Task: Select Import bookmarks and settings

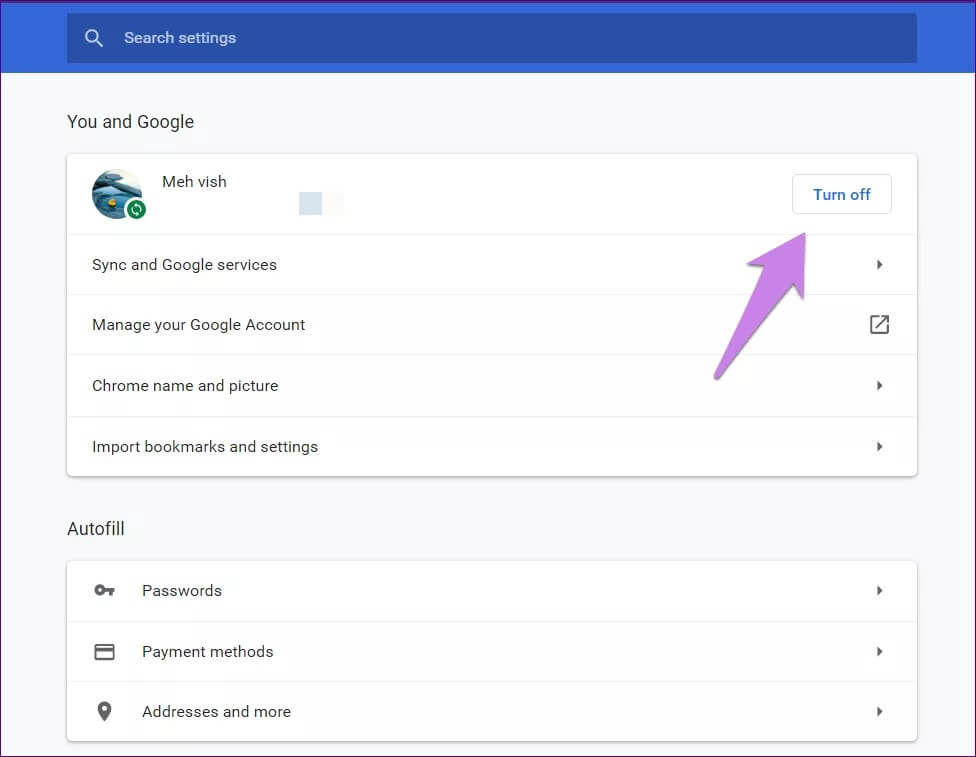Action: click(x=205, y=447)
